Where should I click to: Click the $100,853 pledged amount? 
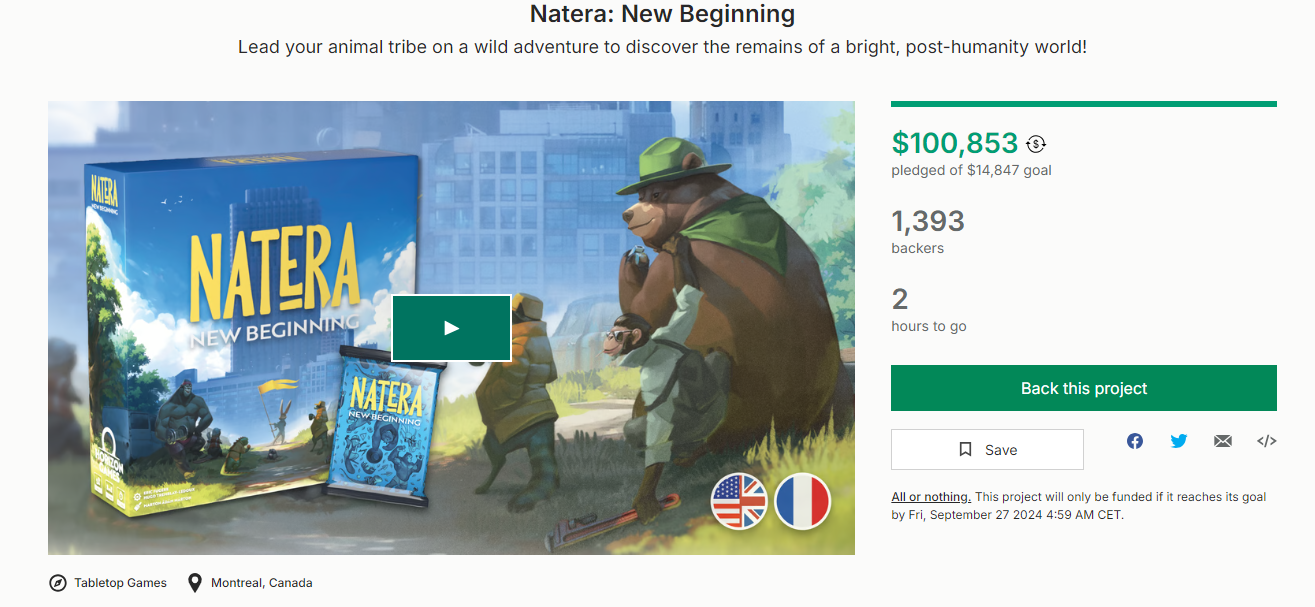pyautogui.click(x=954, y=144)
